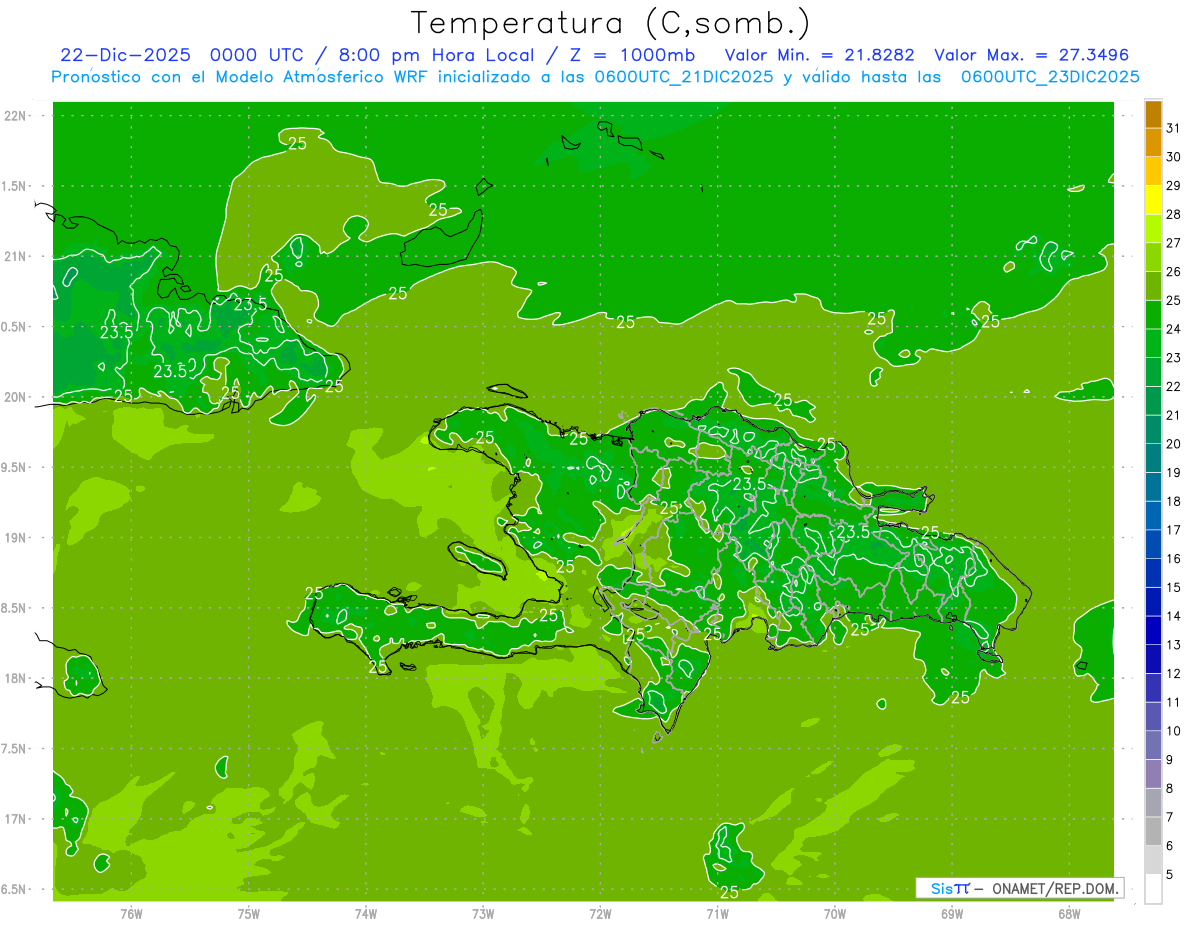The image size is (1200, 927).
Task: Click the '71W' longitude axis label
Action: tap(717, 914)
